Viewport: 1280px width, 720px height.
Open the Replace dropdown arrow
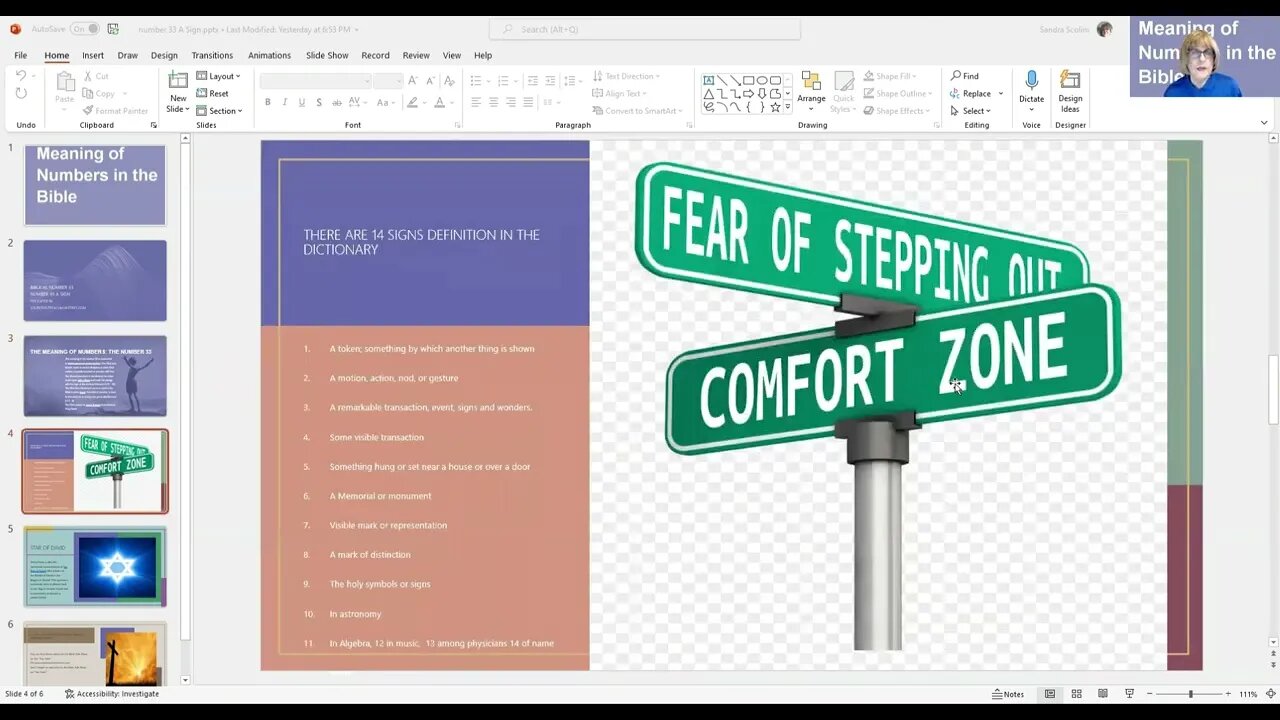pyautogui.click(x=1000, y=94)
